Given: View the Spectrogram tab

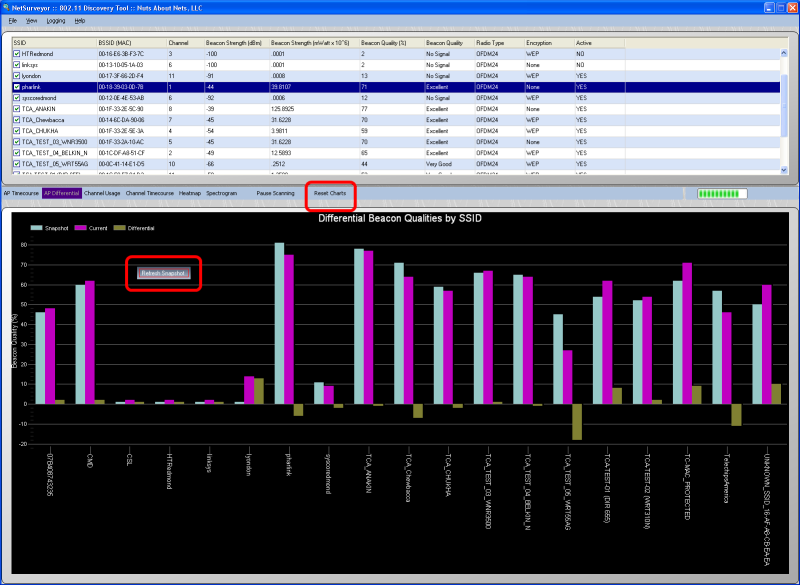Looking at the screenshot, I should pyautogui.click(x=221, y=193).
